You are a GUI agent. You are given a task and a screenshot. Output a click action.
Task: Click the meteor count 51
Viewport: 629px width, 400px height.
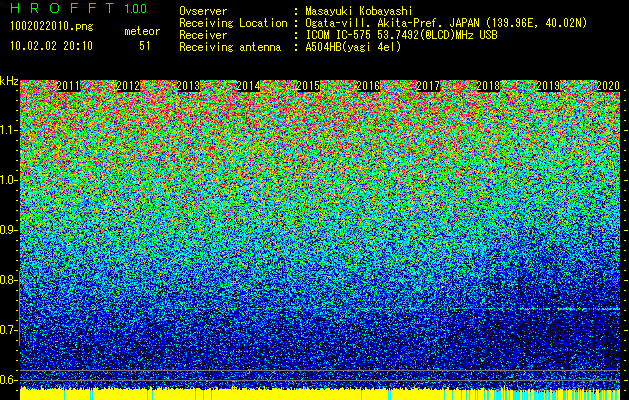(145, 46)
